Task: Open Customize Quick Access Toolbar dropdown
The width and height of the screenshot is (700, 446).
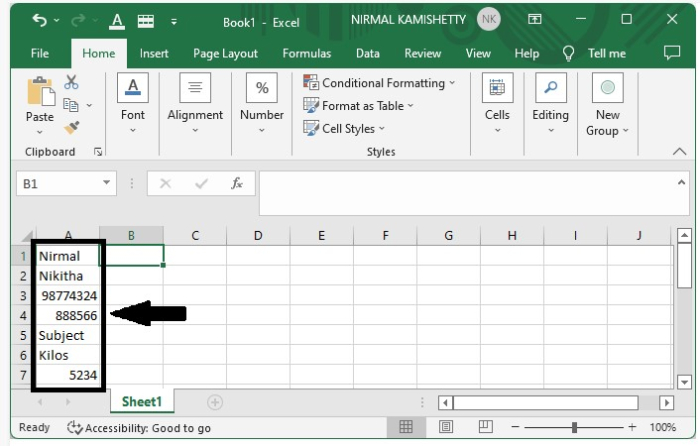Action: [174, 21]
